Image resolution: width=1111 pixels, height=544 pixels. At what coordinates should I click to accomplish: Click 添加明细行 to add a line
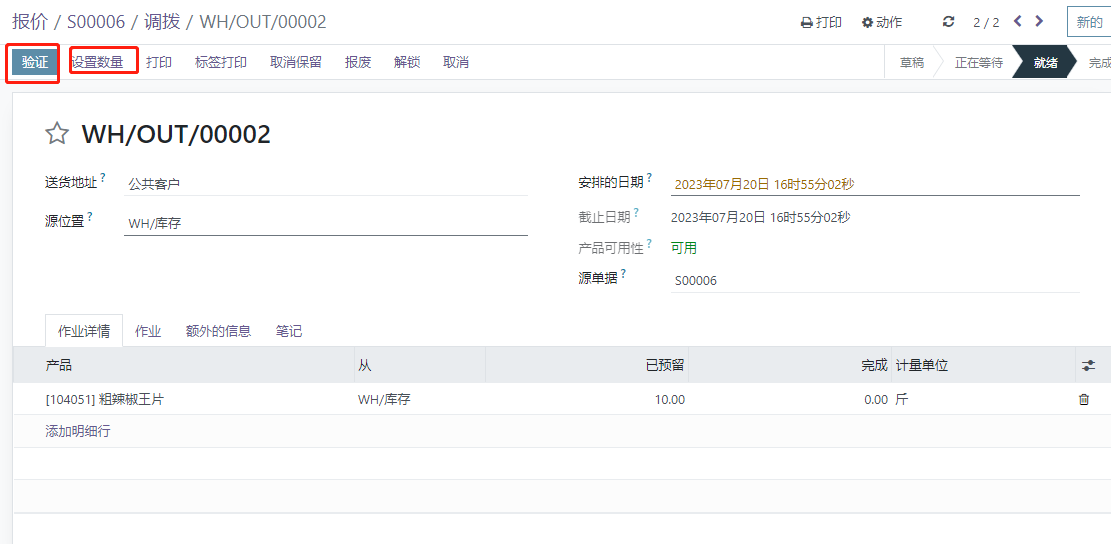point(78,431)
